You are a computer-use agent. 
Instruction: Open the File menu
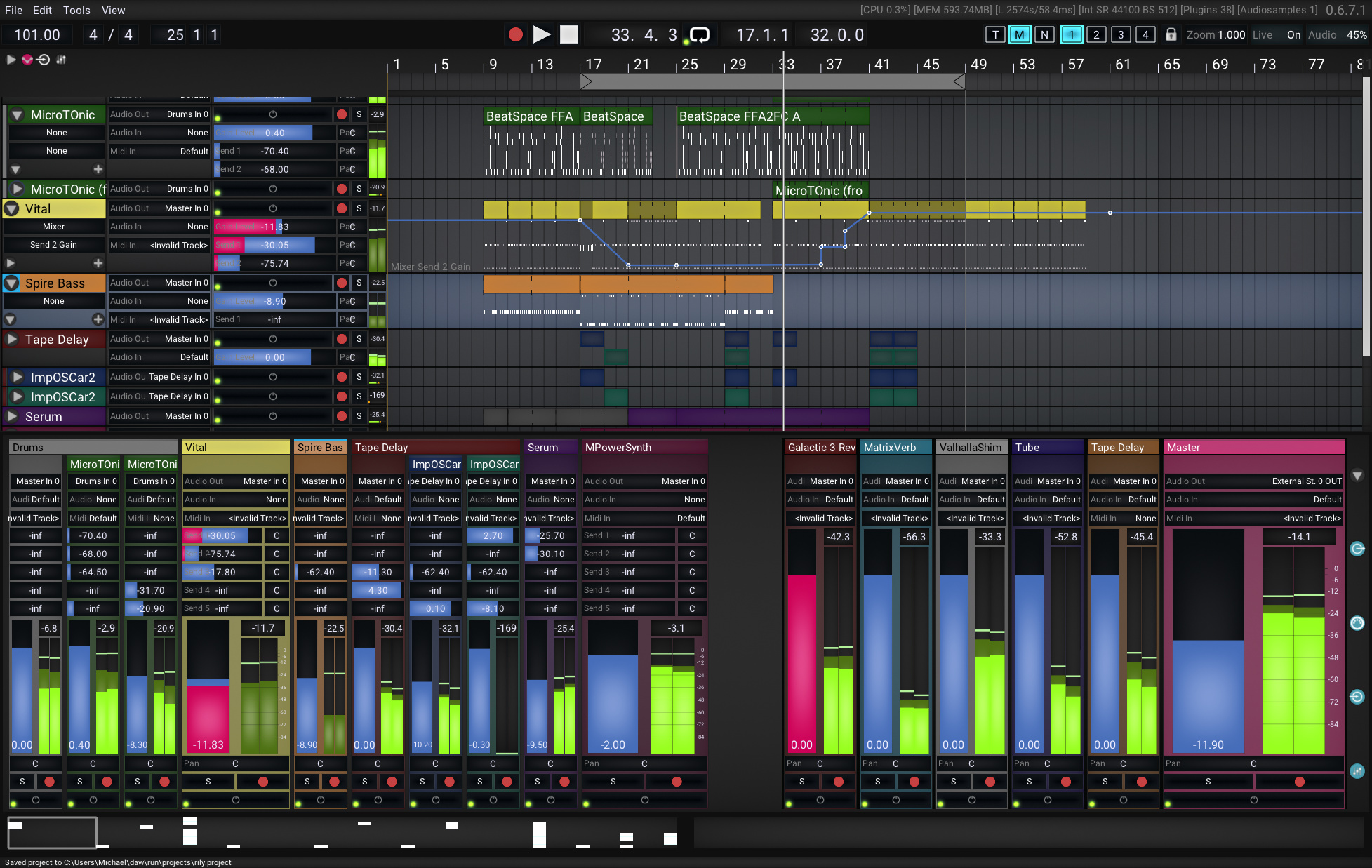click(x=13, y=11)
